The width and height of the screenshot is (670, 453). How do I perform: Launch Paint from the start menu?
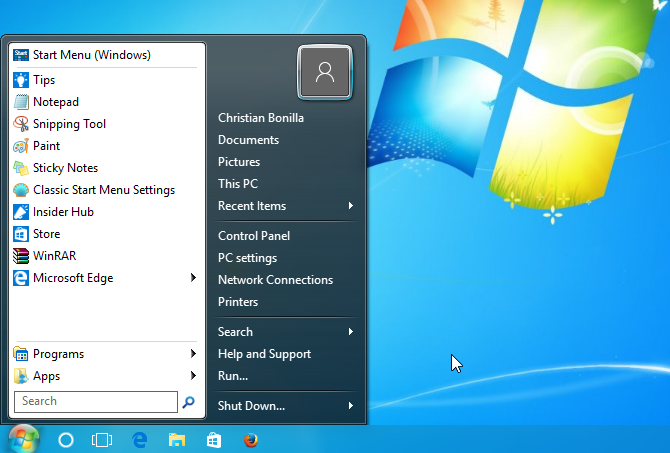pos(22,146)
